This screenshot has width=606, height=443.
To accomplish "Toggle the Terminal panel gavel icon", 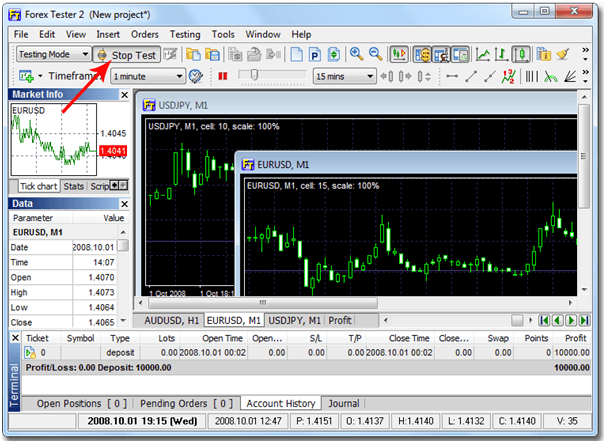I will [x=441, y=54].
